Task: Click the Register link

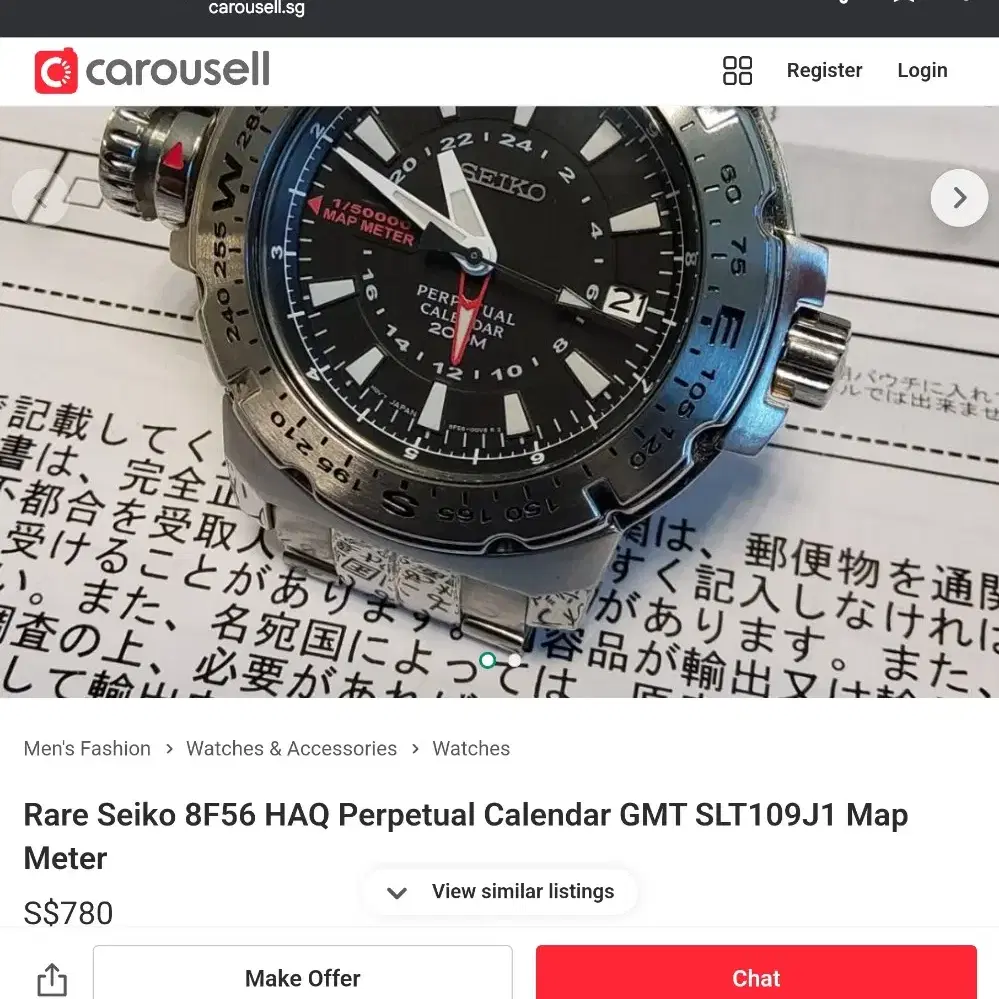Action: pyautogui.click(x=824, y=70)
